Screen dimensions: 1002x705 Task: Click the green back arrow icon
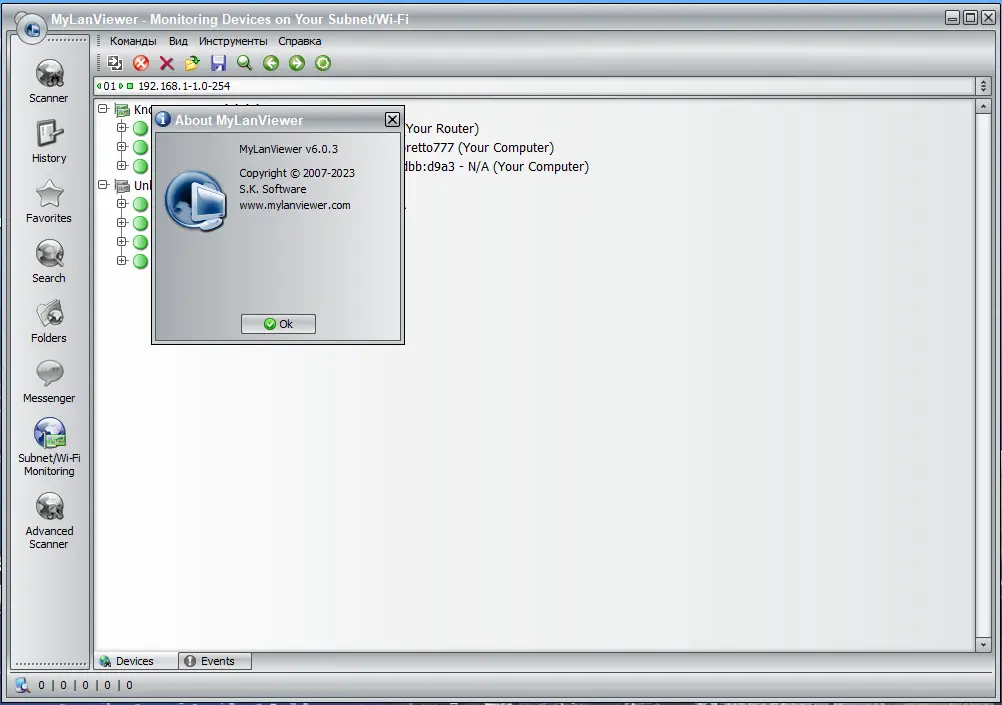click(x=271, y=63)
